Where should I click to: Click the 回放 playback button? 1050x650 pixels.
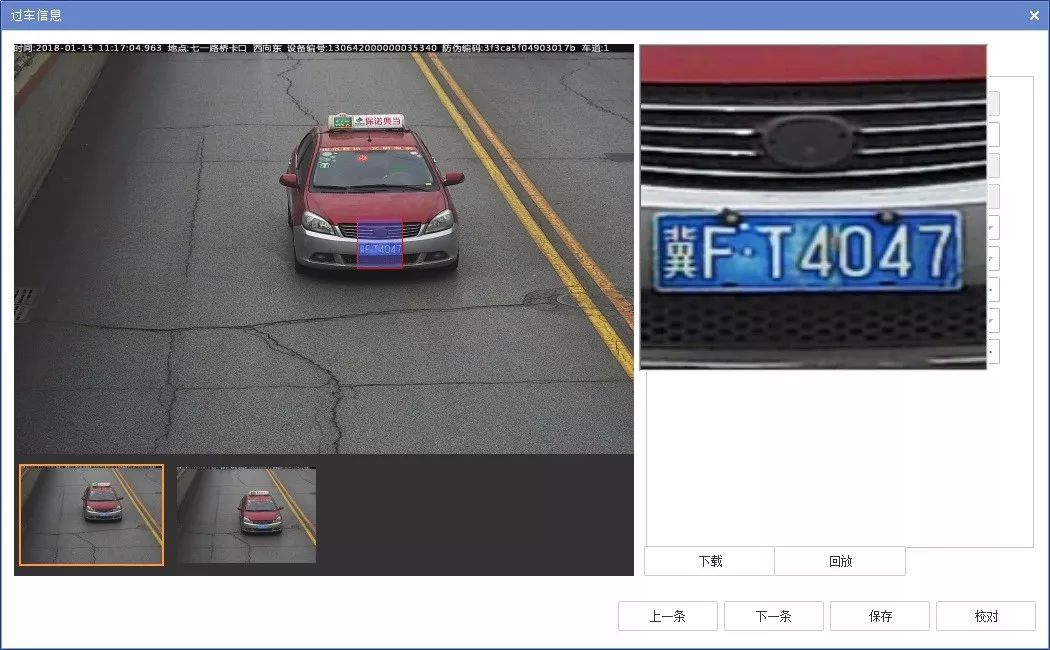pos(840,561)
